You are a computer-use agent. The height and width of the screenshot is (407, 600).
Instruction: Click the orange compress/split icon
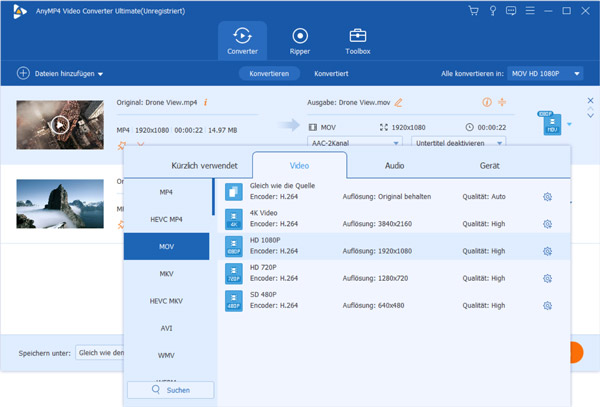502,102
